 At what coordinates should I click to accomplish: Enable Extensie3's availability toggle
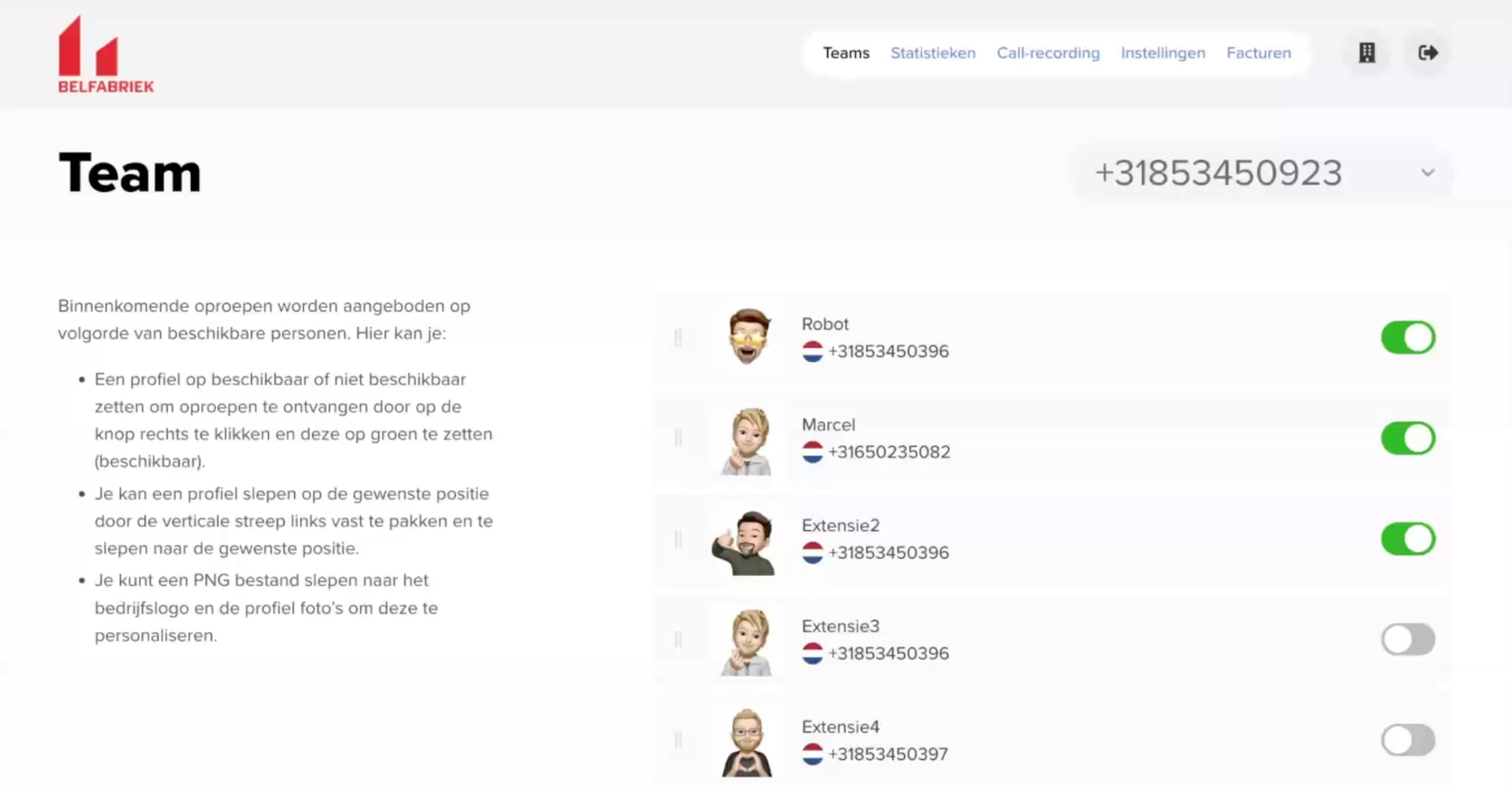[1408, 639]
